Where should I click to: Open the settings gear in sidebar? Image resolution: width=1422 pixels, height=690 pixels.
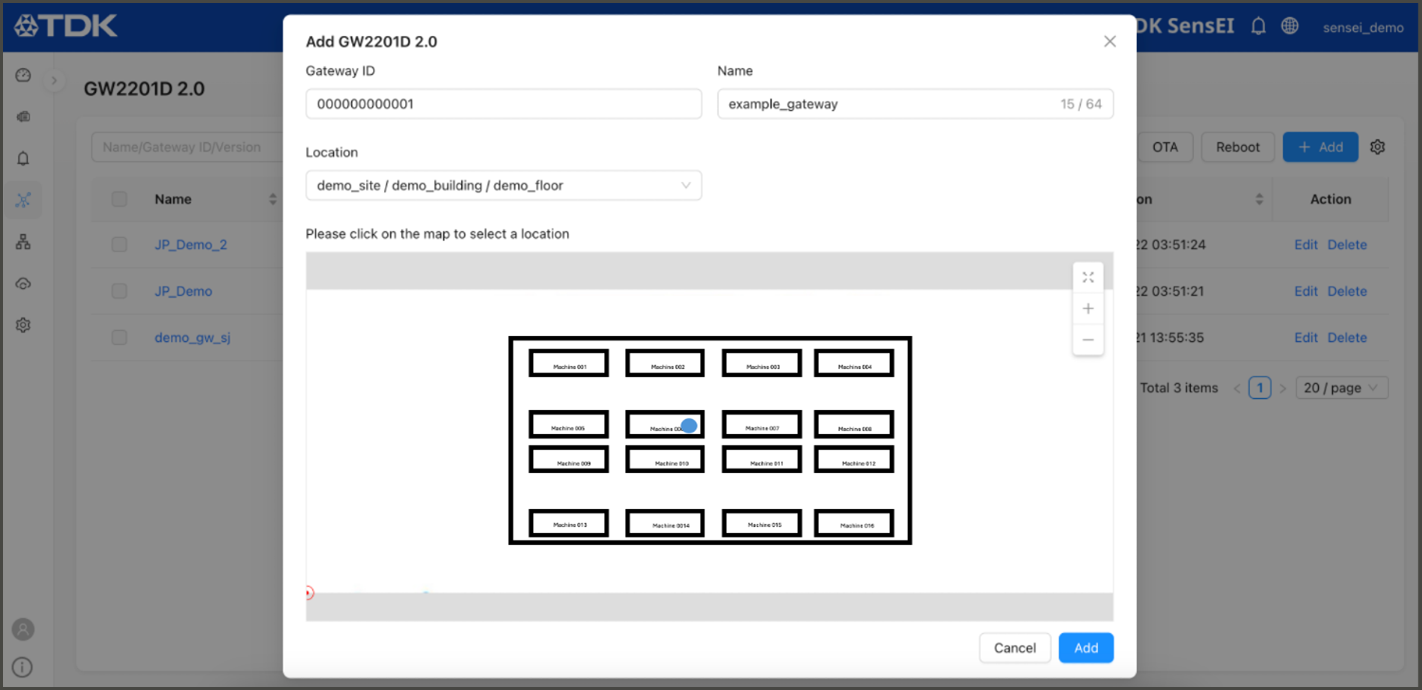pos(24,325)
